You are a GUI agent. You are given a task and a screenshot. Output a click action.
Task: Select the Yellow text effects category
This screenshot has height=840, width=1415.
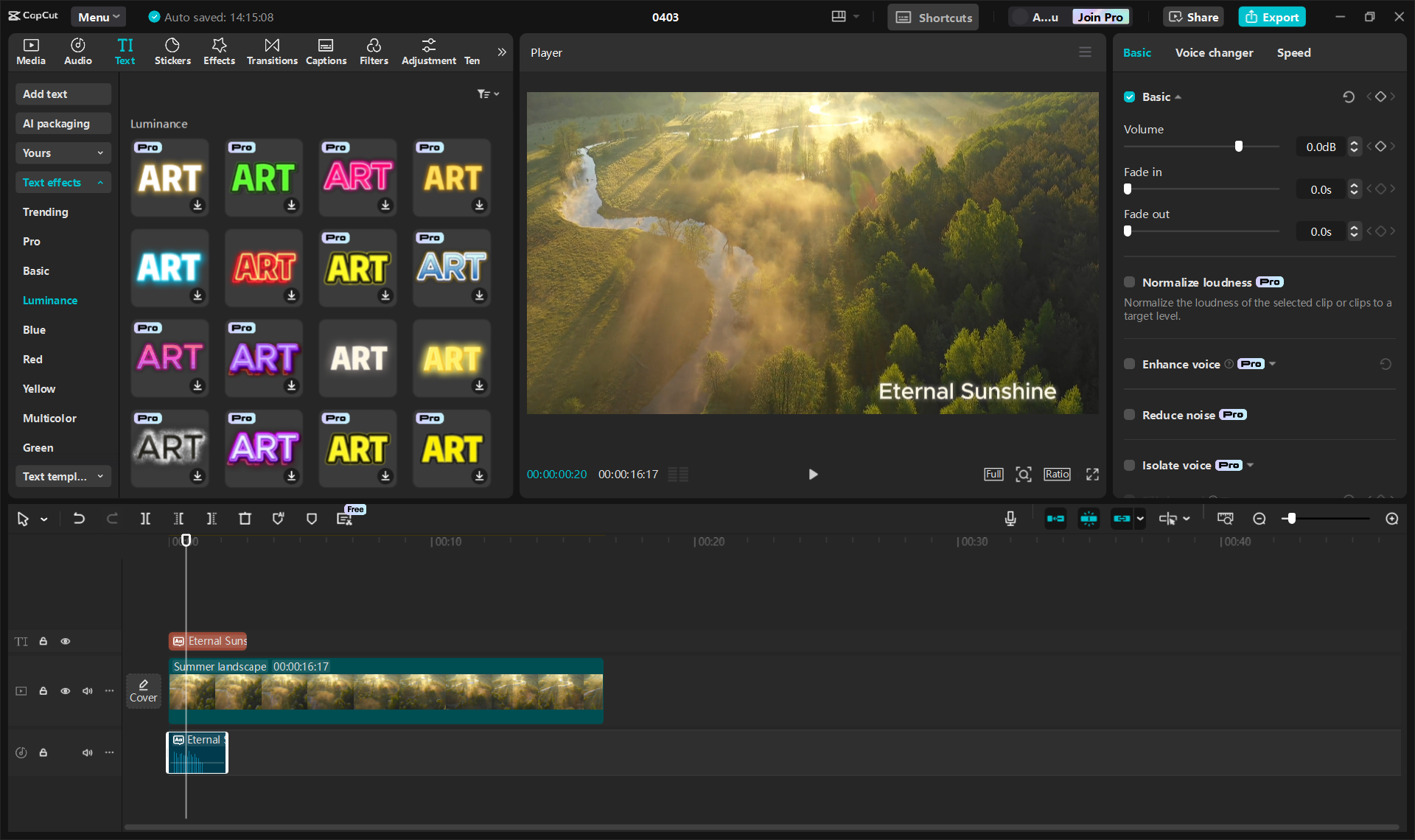[39, 389]
